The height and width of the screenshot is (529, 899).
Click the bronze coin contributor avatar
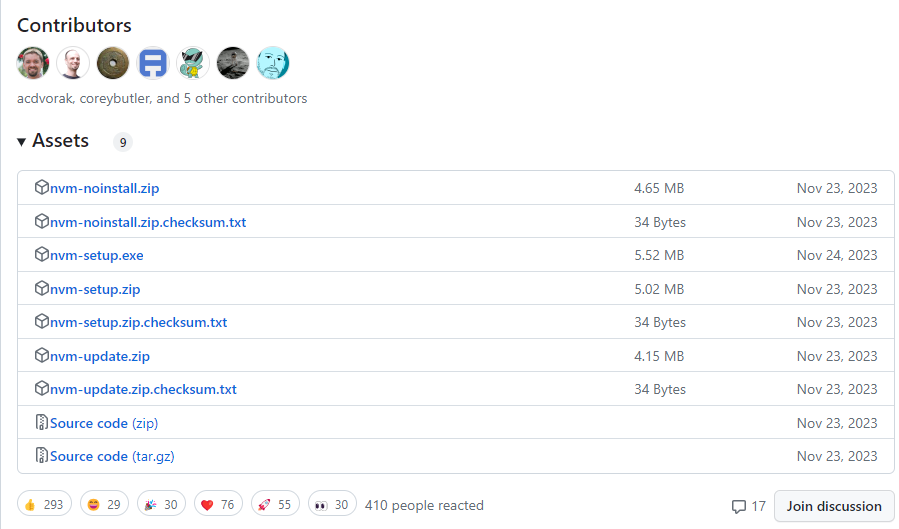click(113, 63)
